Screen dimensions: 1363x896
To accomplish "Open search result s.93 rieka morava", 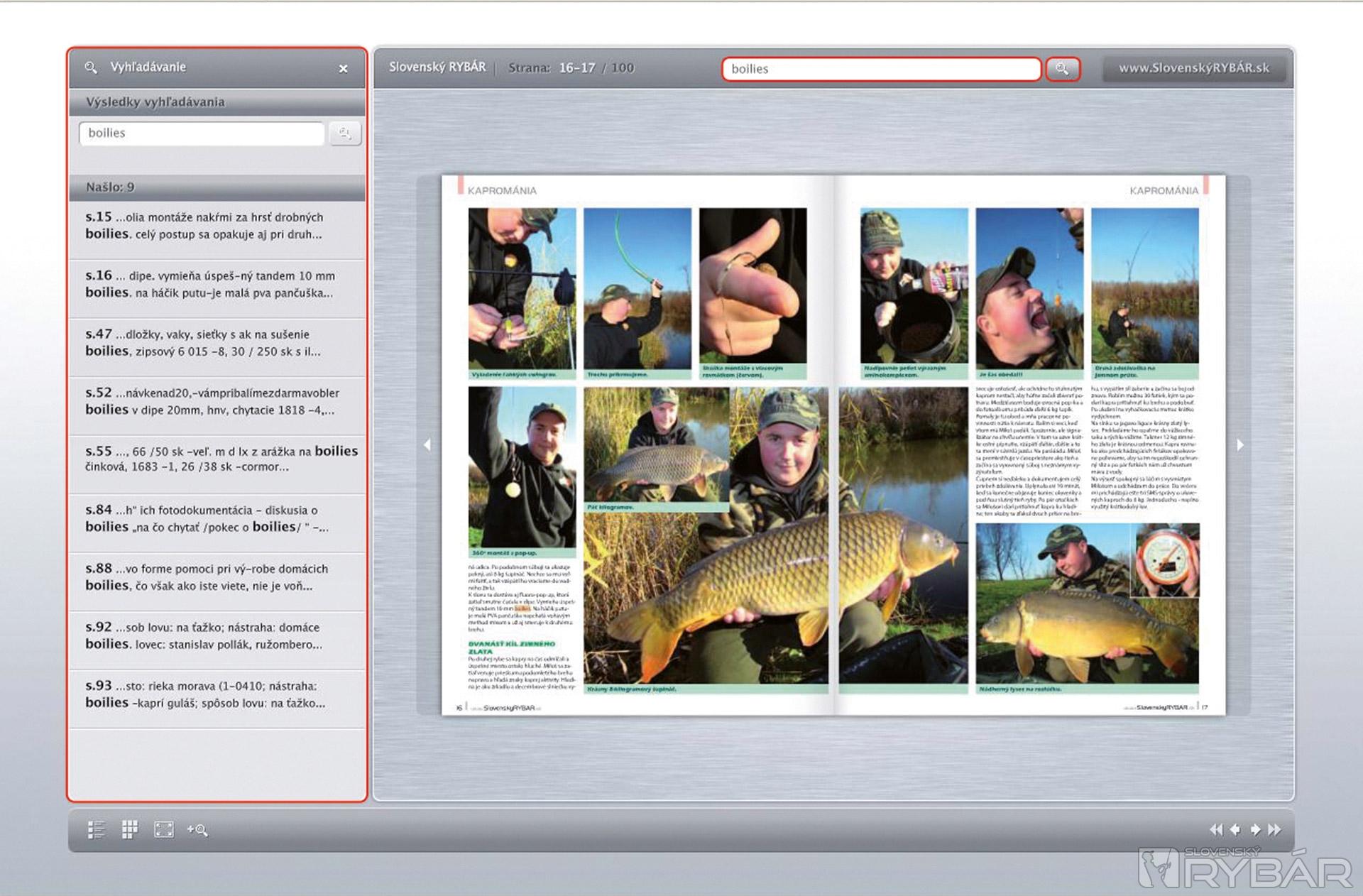I will 217,694.
